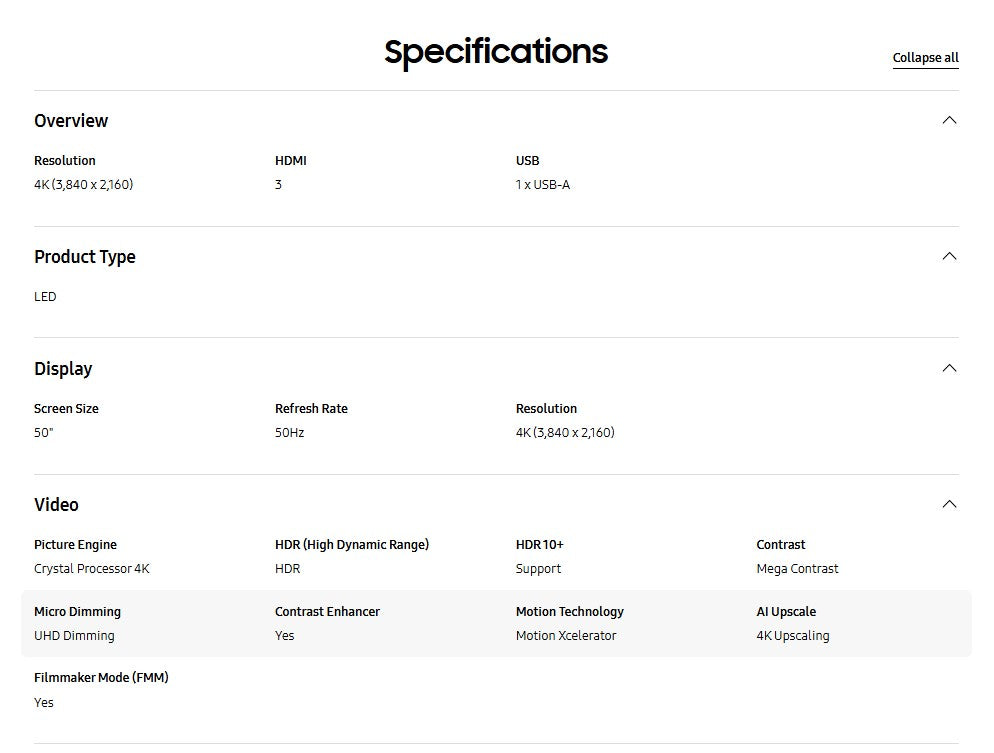Select the Screen Size label

coord(66,409)
